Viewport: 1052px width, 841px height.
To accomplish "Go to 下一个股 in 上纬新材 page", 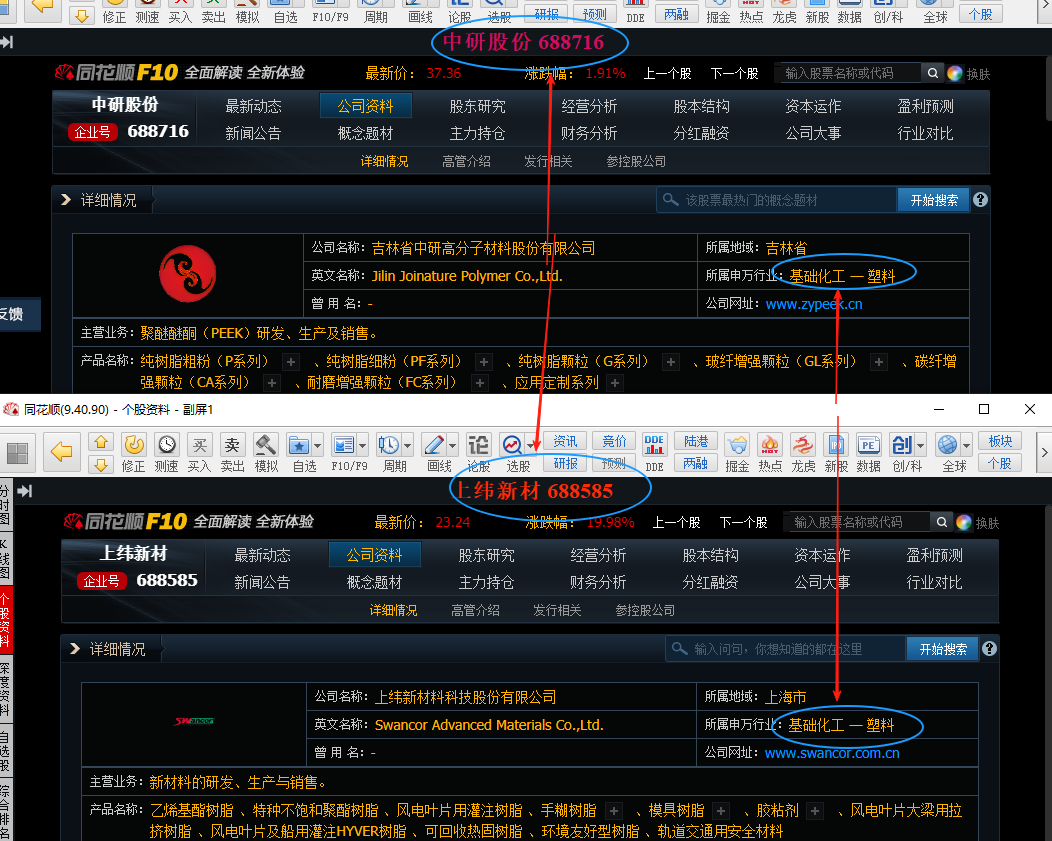I will [743, 522].
